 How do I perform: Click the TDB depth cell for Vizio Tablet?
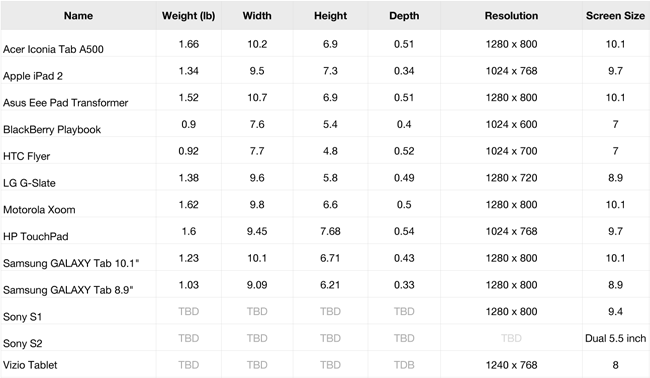404,365
